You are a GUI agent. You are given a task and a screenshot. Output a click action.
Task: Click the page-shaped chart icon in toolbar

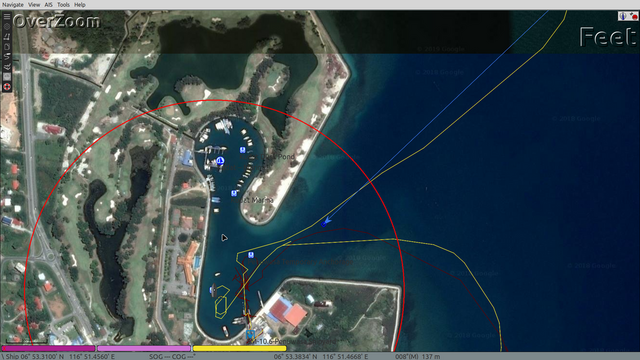pos(7,46)
